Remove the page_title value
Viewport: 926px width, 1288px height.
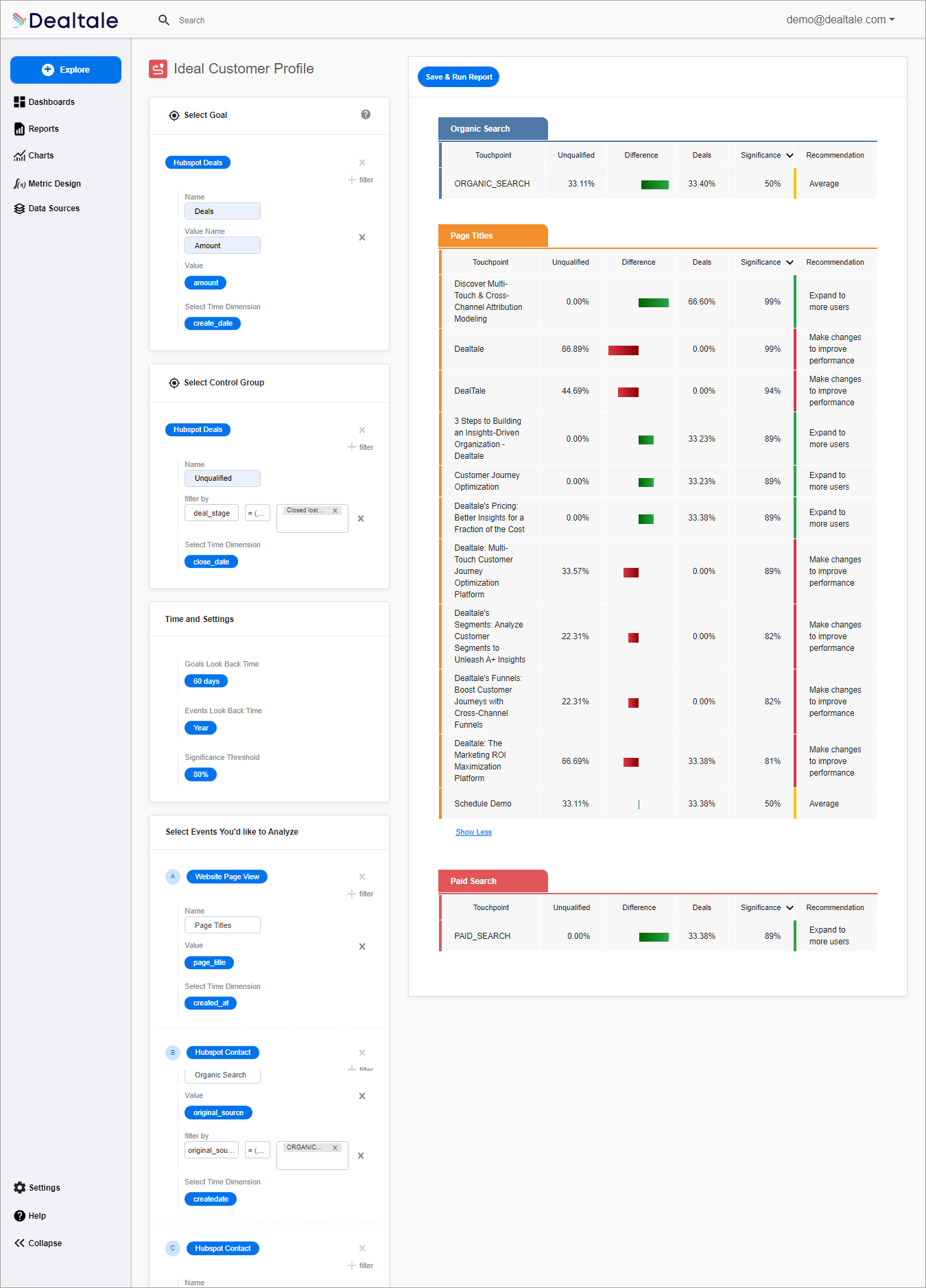(x=362, y=946)
